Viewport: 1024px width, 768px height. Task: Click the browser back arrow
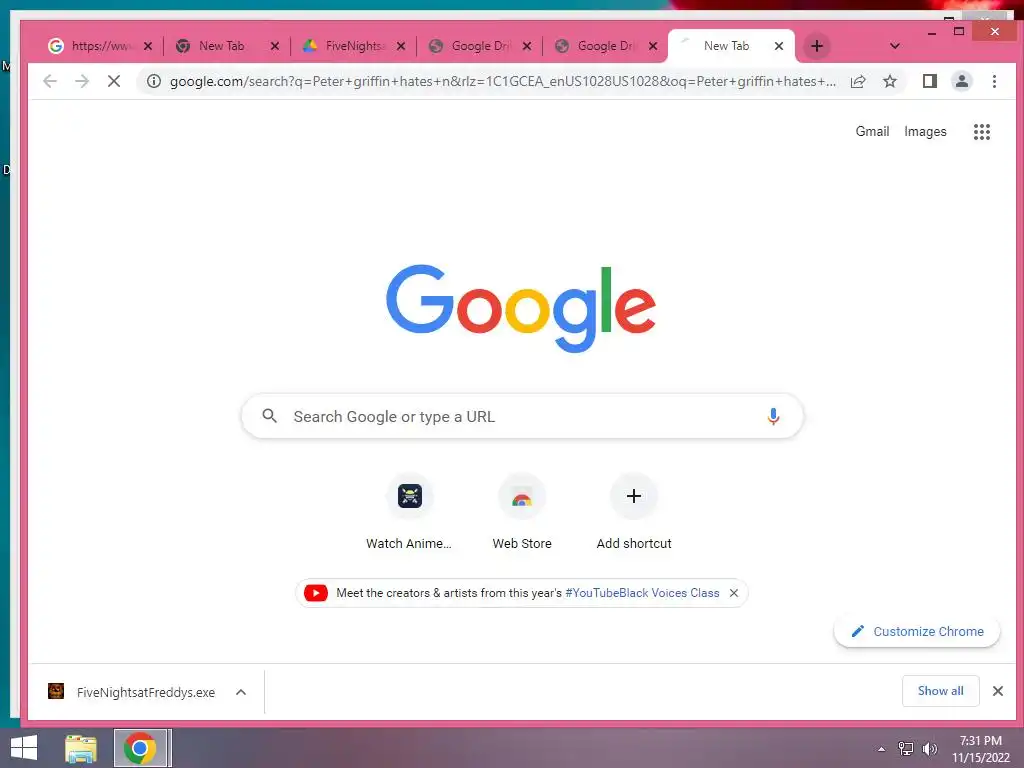[50, 81]
